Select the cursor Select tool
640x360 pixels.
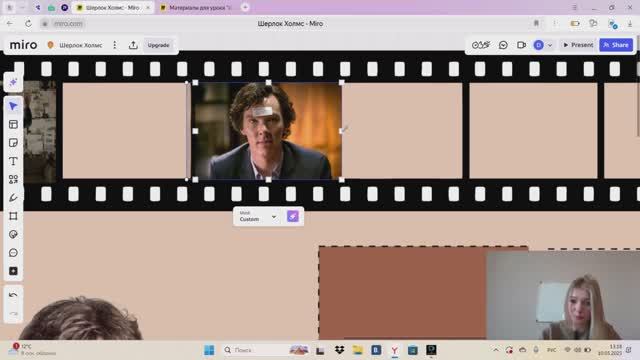[13, 106]
